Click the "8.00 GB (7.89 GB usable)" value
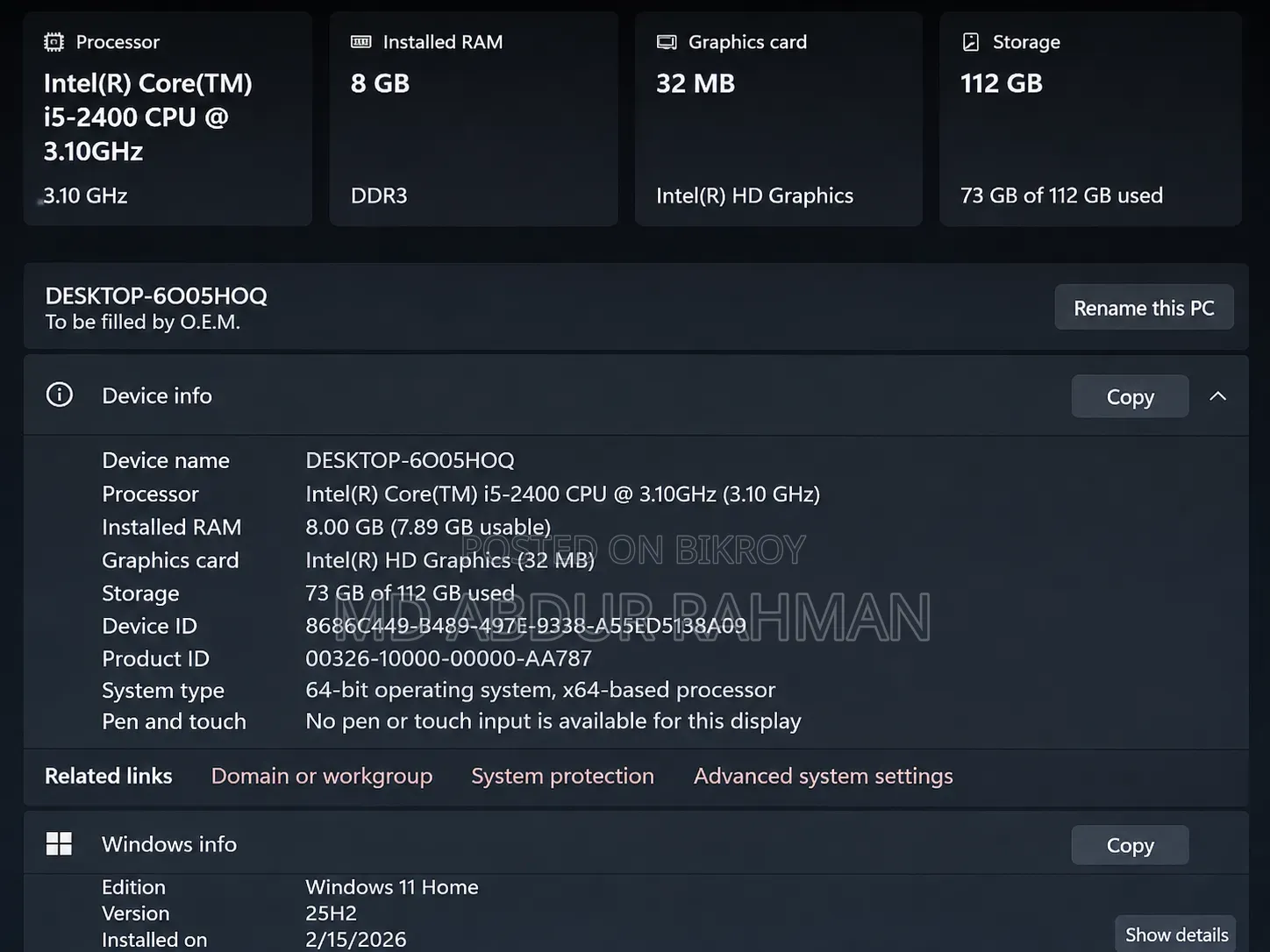 click(428, 527)
